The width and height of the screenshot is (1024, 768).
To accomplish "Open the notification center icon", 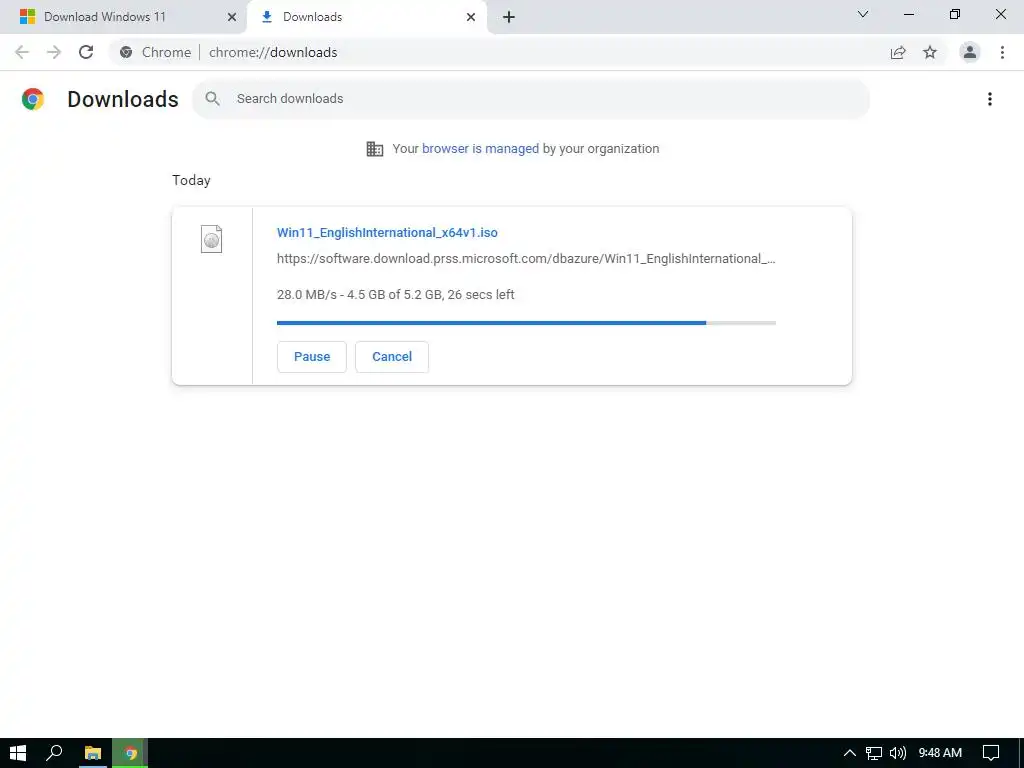I will 991,753.
